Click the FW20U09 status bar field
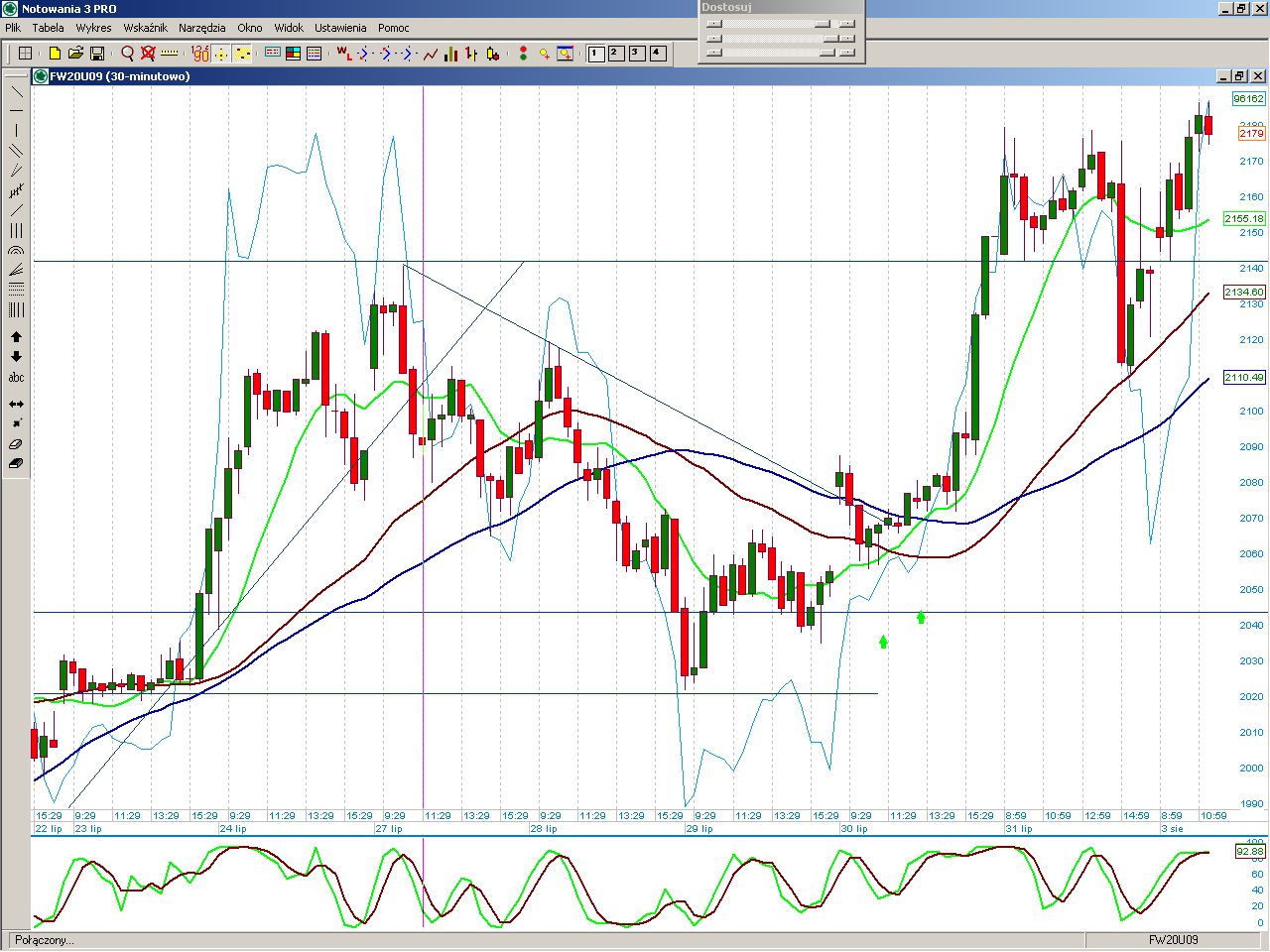 click(1174, 940)
